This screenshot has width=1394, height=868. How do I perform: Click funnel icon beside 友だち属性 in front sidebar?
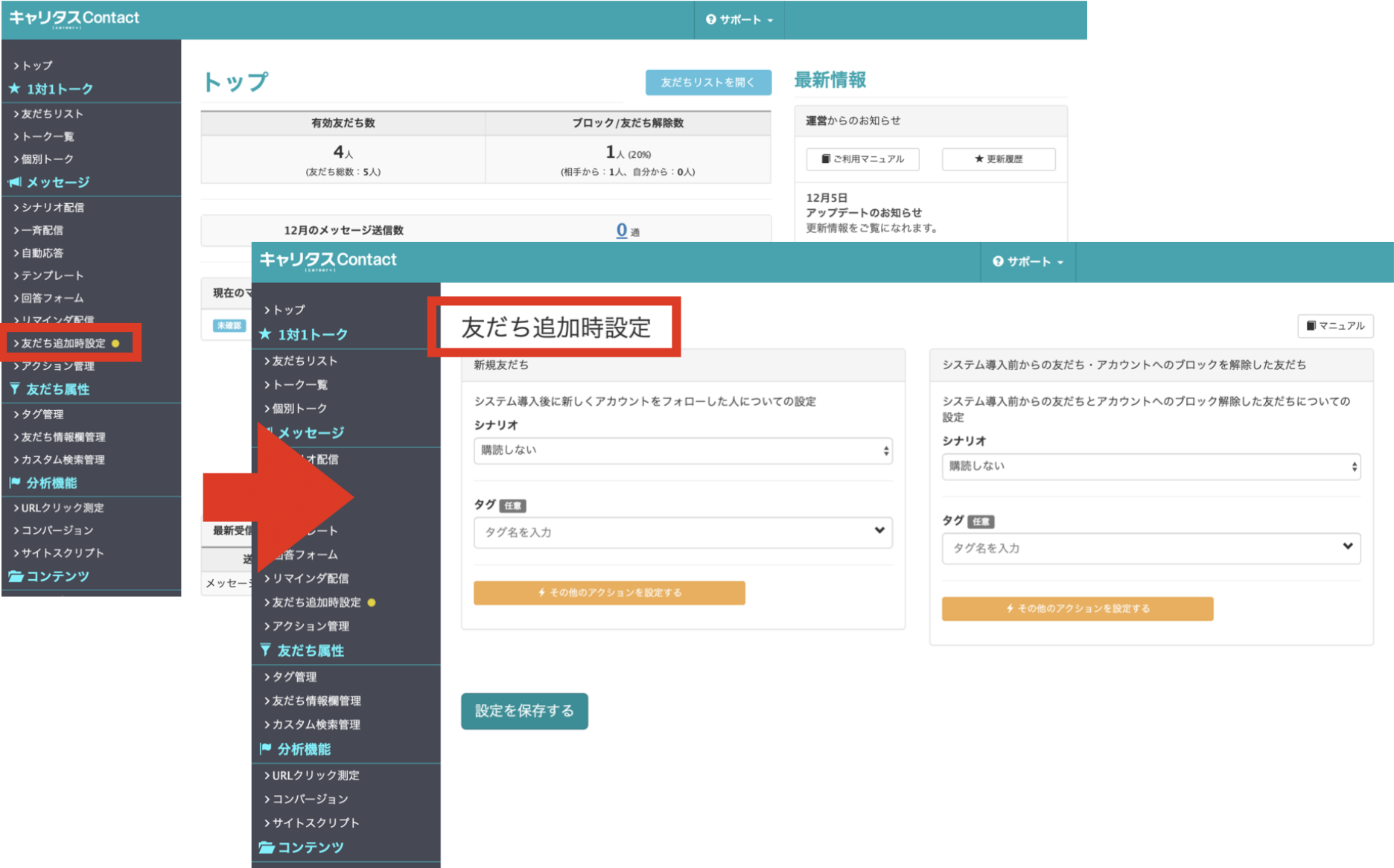click(x=265, y=650)
